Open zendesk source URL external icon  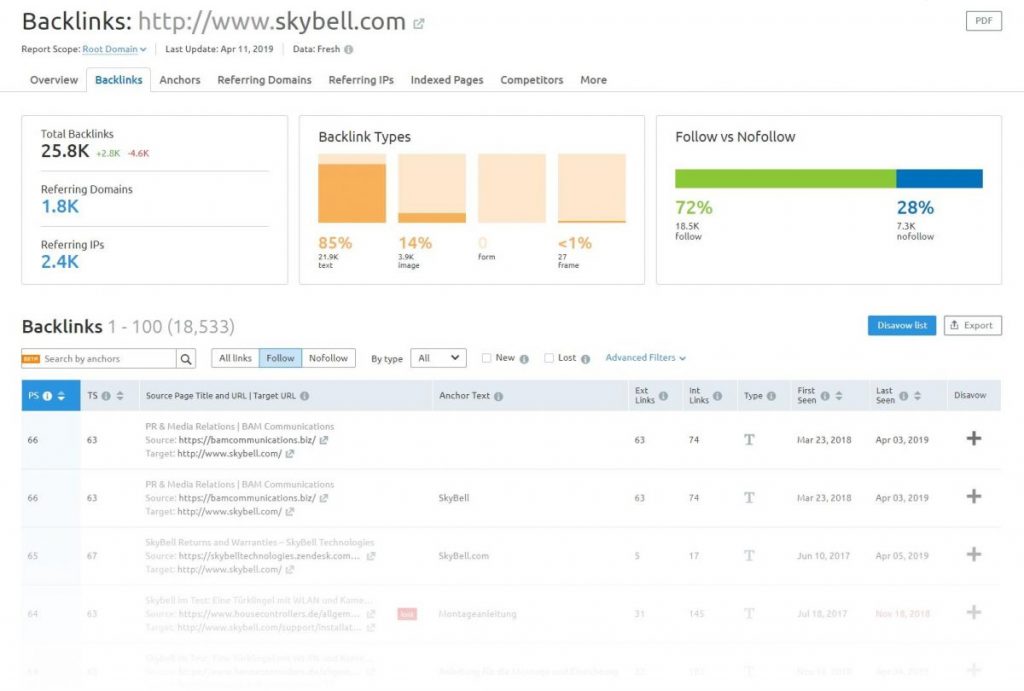371,556
